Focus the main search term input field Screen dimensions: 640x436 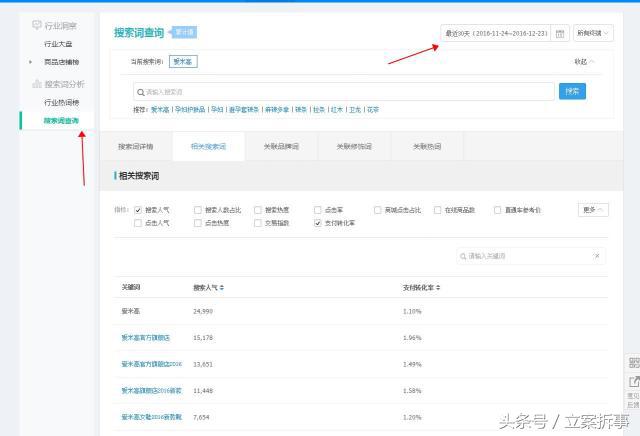(x=344, y=92)
